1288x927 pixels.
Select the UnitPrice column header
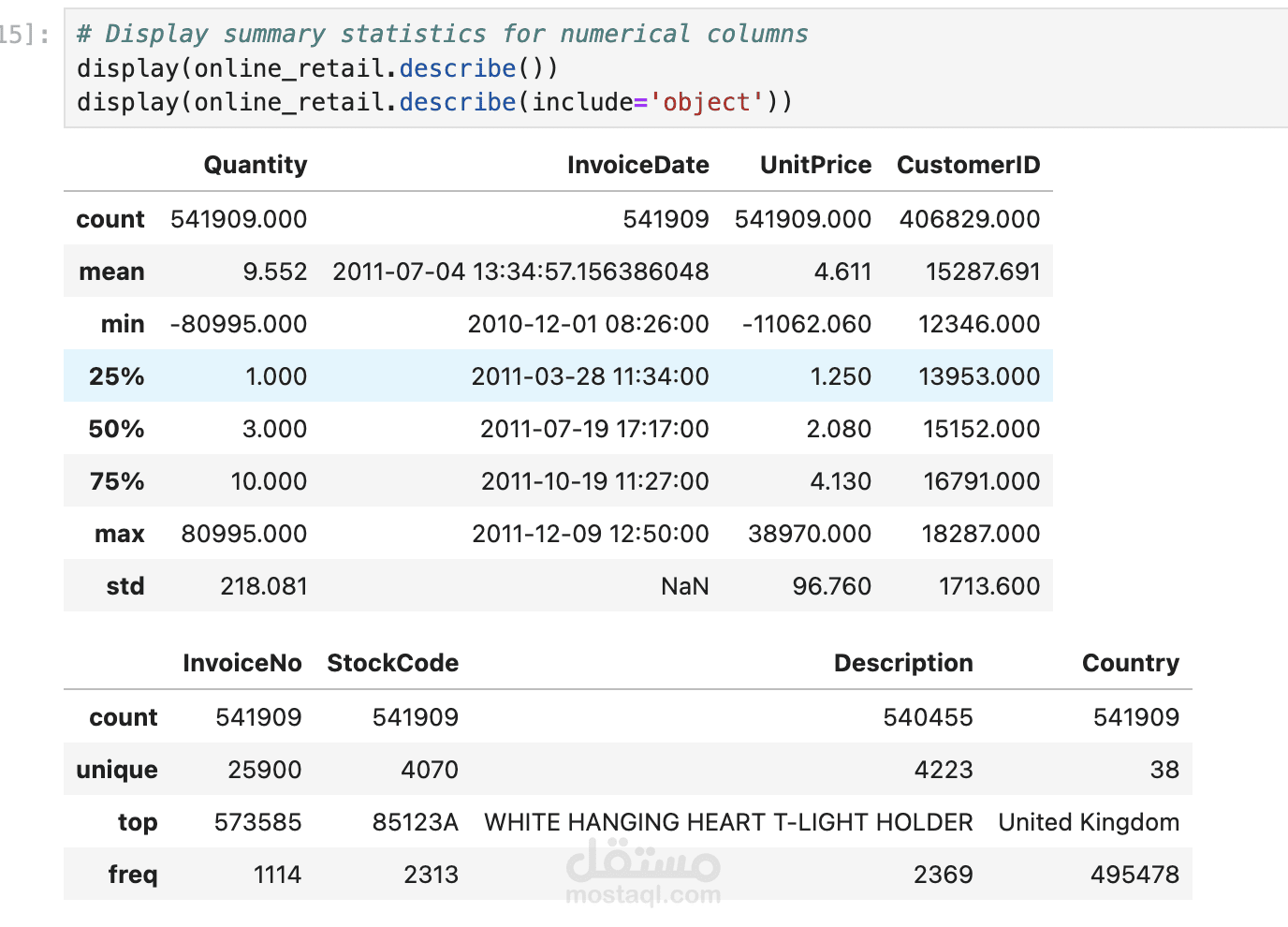(x=815, y=166)
